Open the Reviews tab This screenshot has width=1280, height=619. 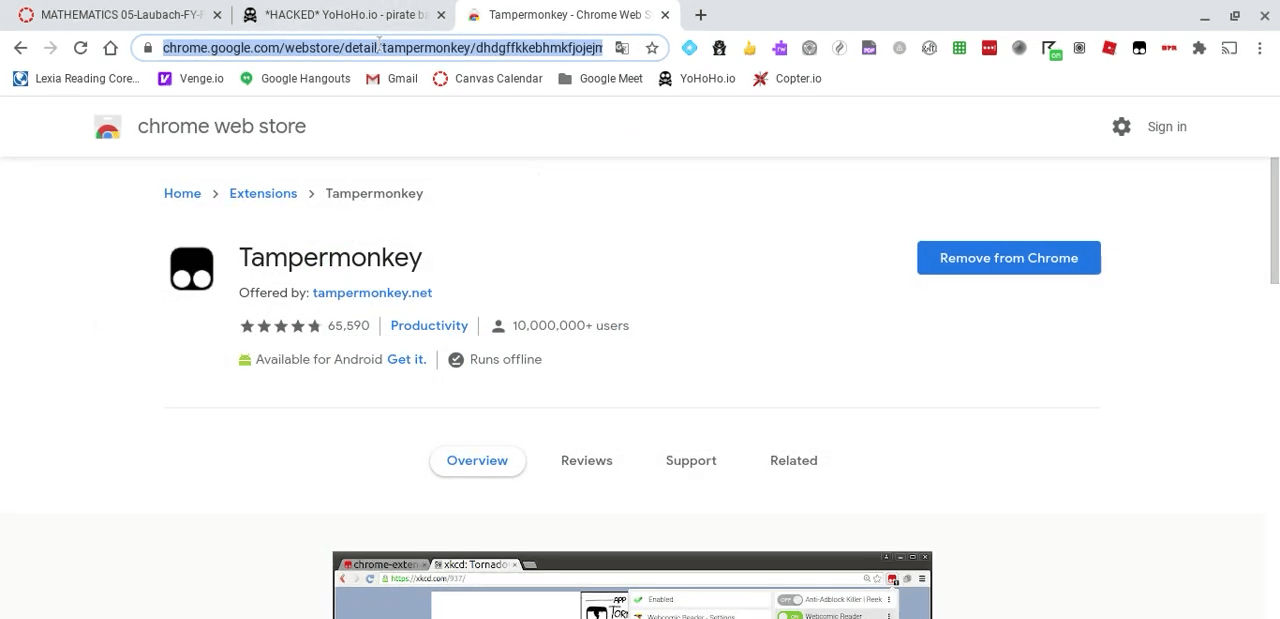tap(586, 461)
